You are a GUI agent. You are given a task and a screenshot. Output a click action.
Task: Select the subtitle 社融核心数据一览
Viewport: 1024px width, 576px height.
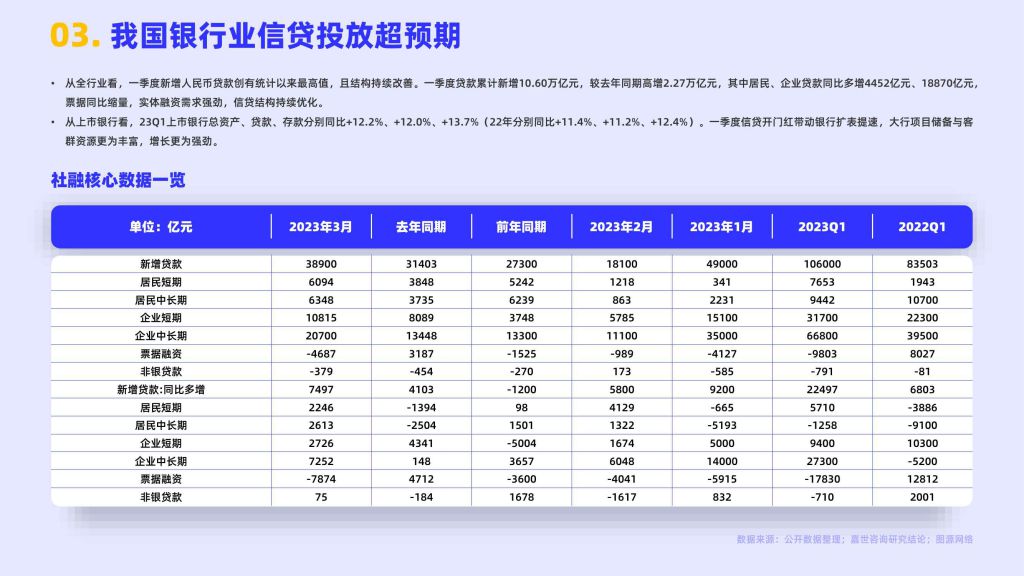pyautogui.click(x=118, y=180)
